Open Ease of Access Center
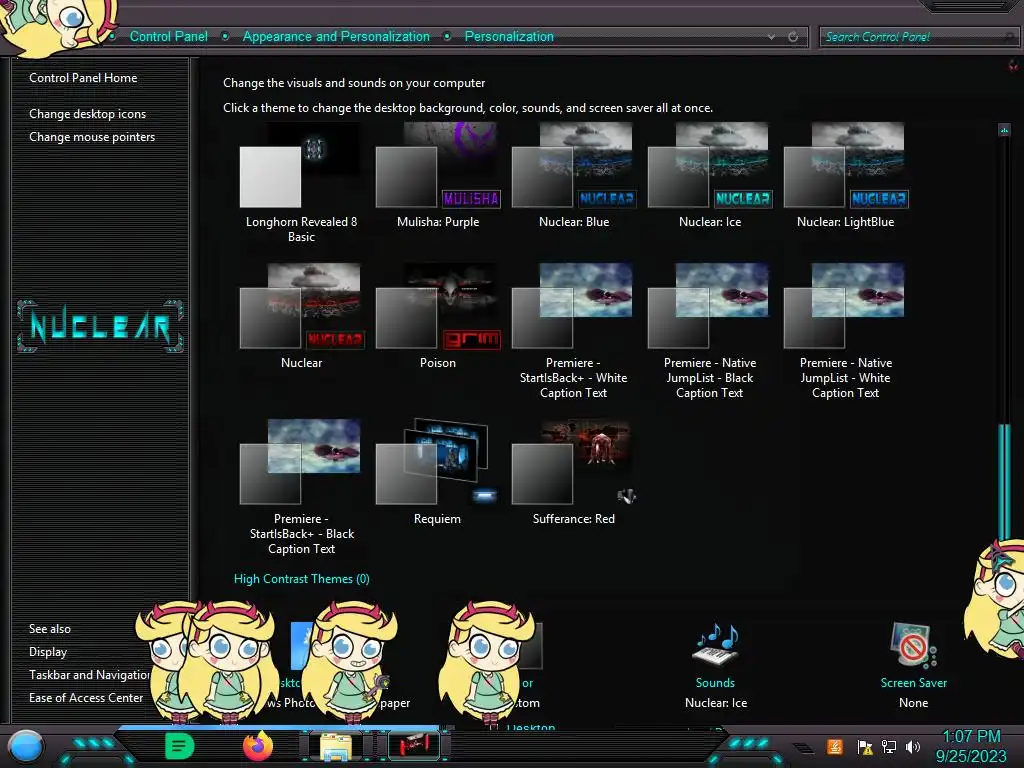 coord(86,697)
